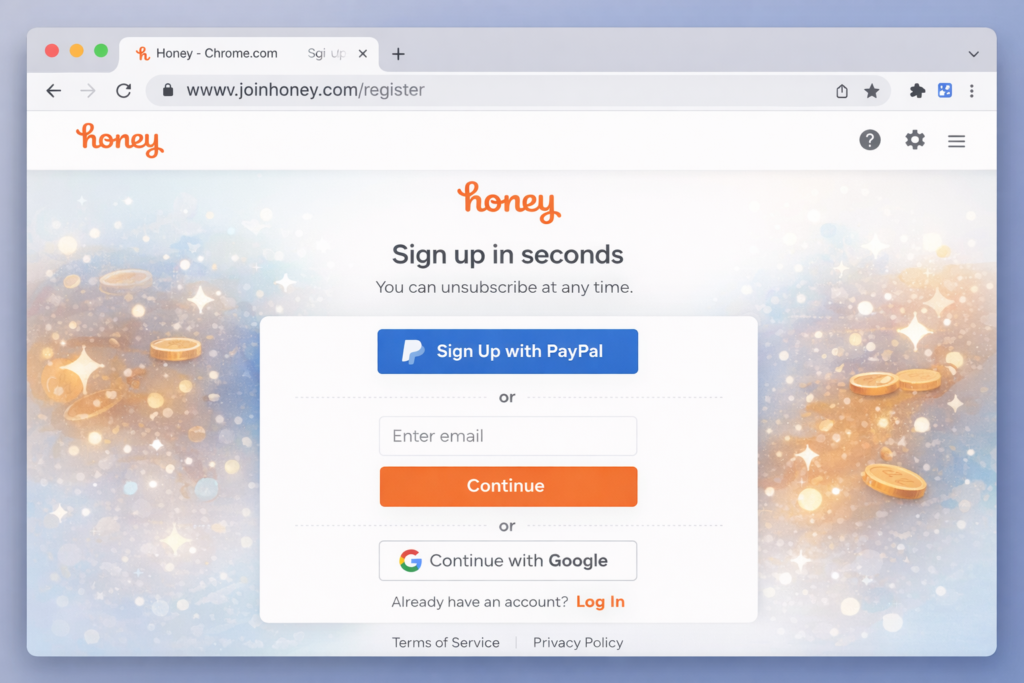Focus the Enter email input field

click(x=507, y=436)
